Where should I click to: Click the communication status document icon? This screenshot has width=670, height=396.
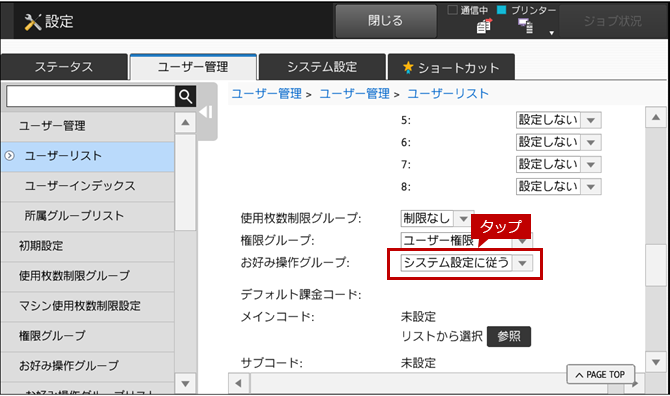[x=484, y=26]
